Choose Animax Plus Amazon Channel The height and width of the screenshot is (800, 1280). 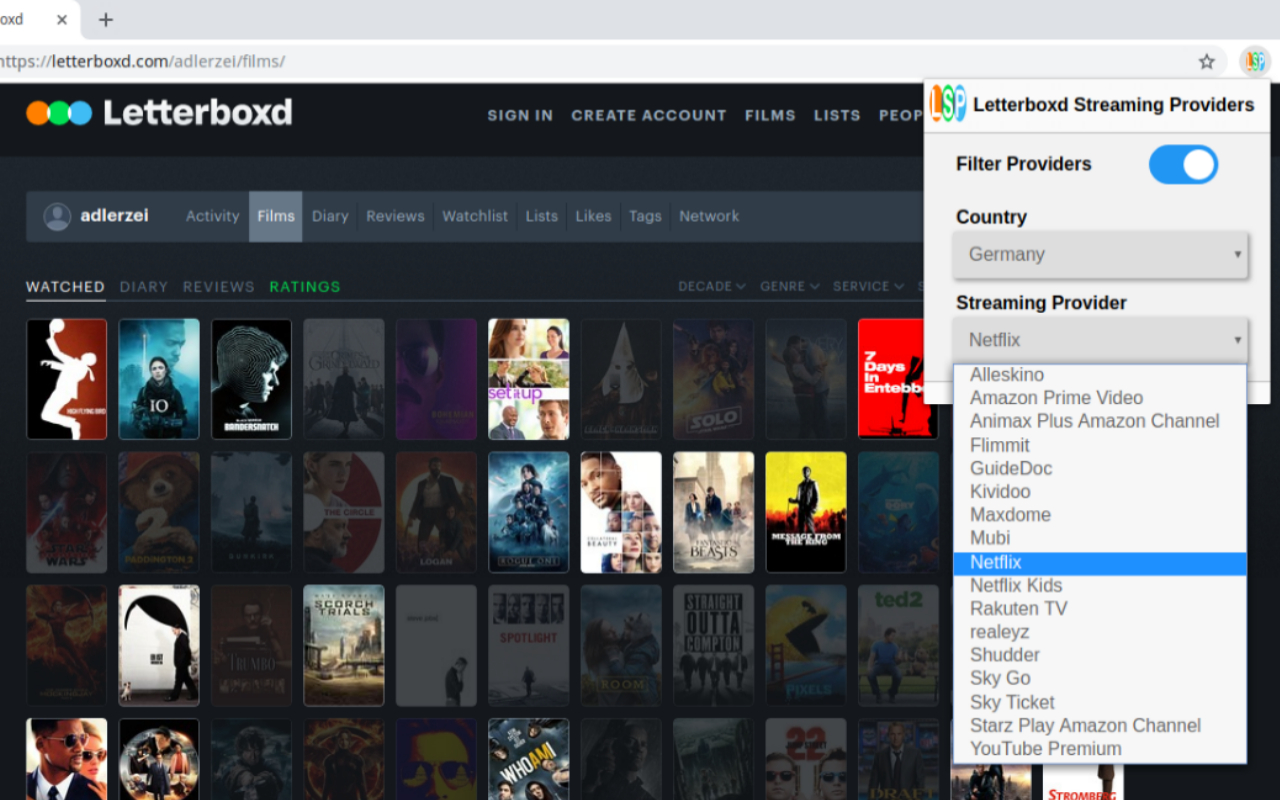1100,421
